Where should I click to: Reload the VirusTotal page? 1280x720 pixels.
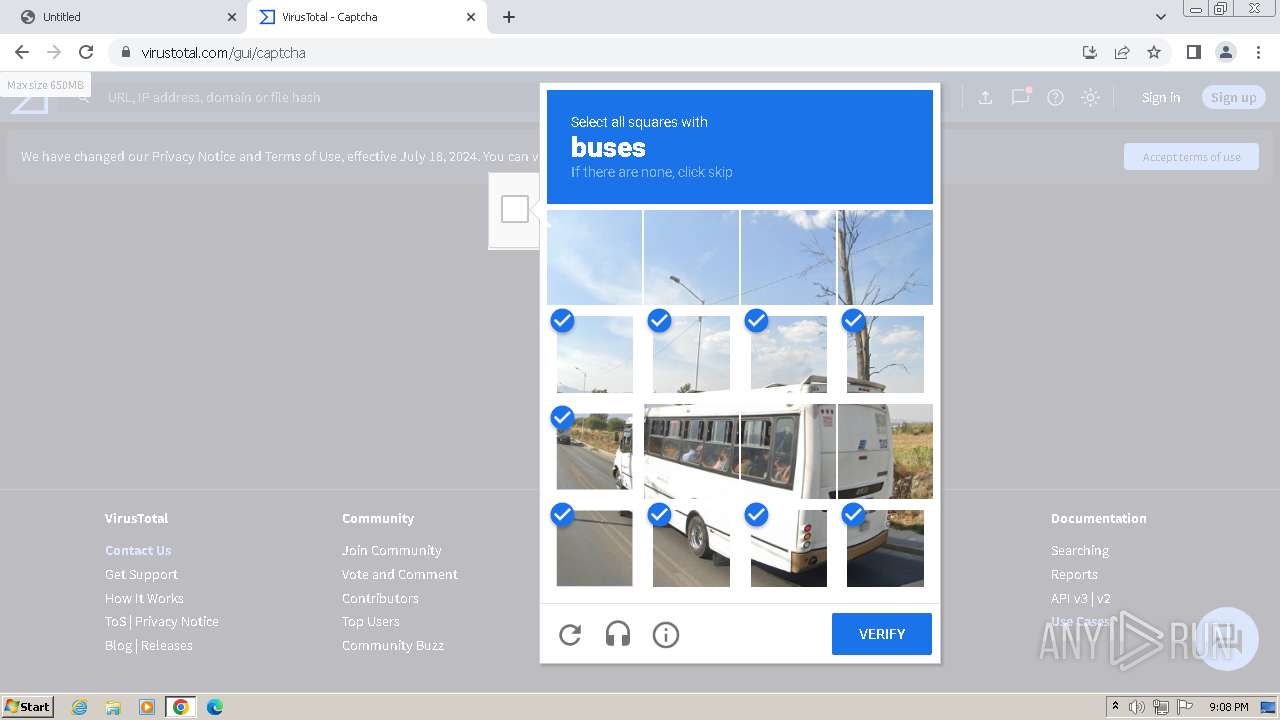click(x=86, y=52)
